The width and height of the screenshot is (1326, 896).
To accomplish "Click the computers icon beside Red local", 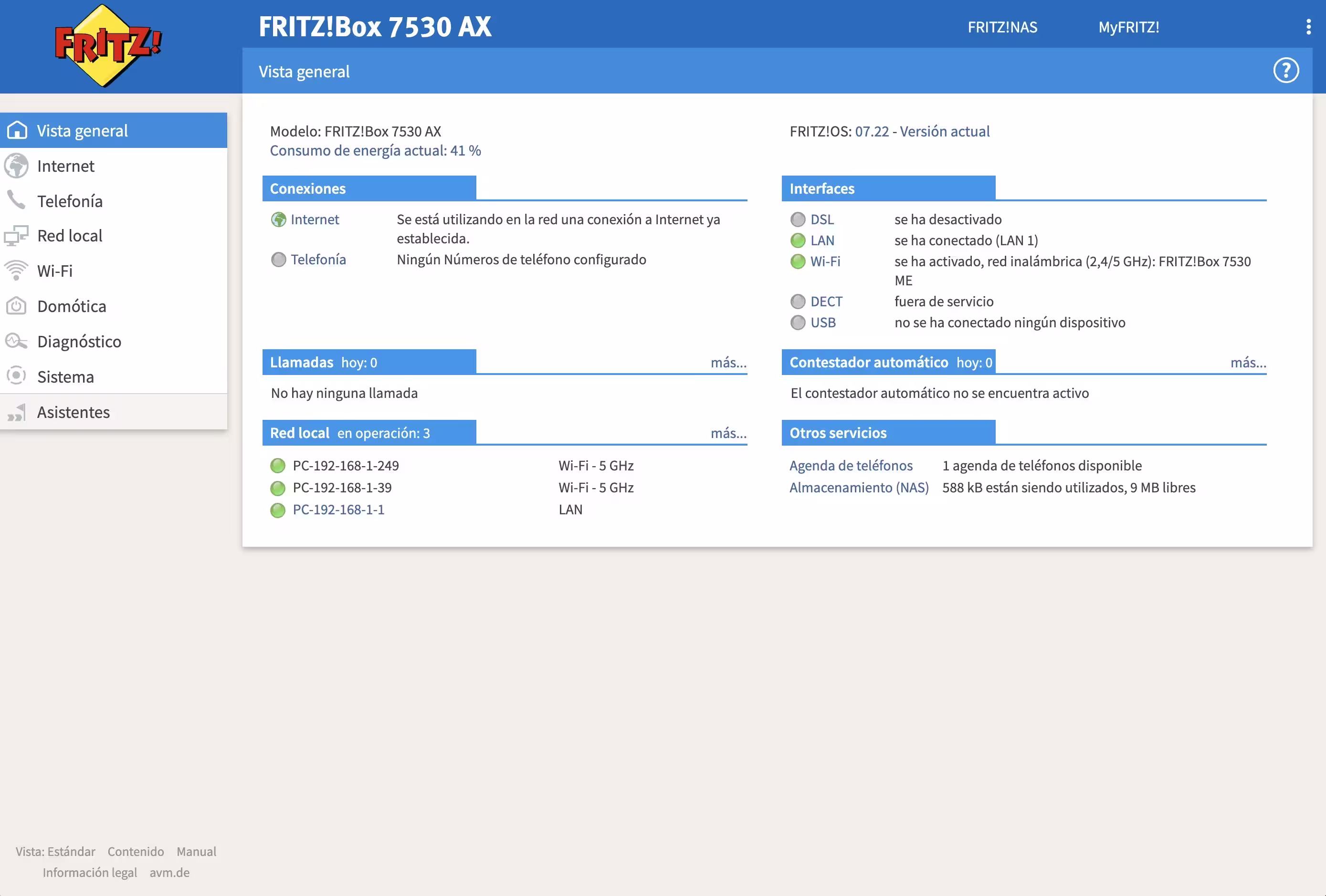I will (x=16, y=236).
